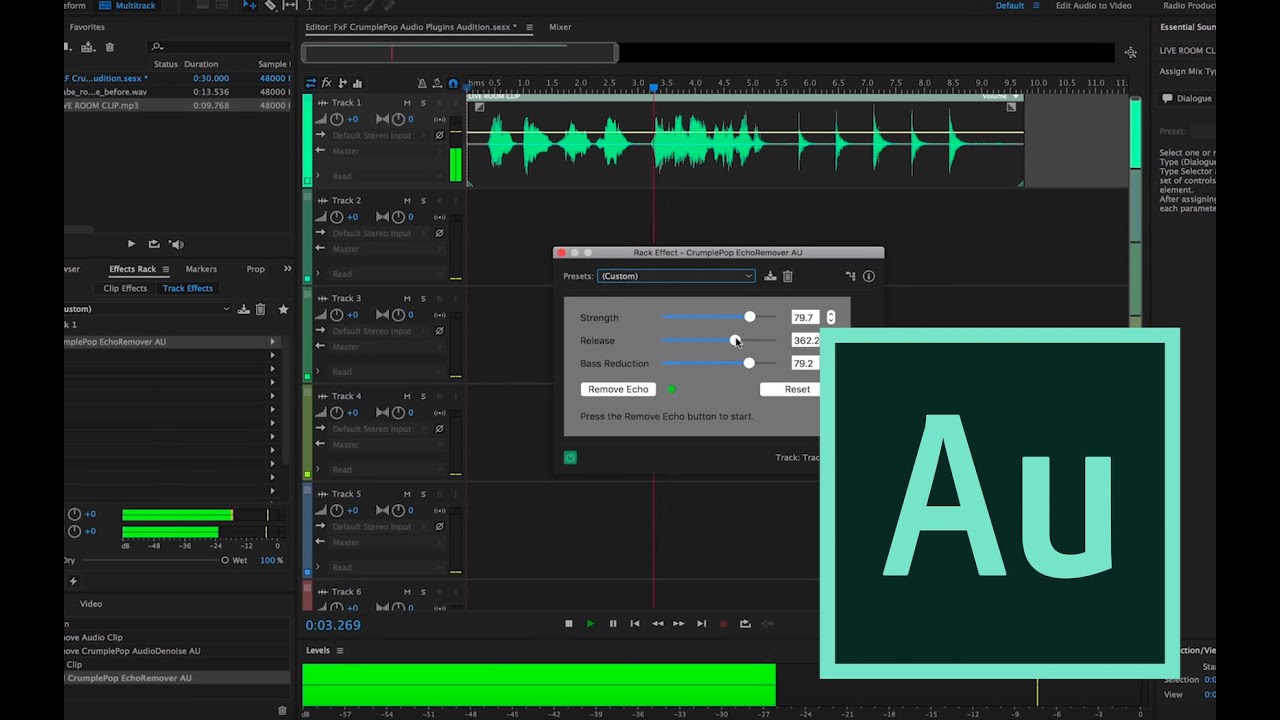
Task: Toggle auto-play speaker icon in Files panel
Action: pos(176,244)
